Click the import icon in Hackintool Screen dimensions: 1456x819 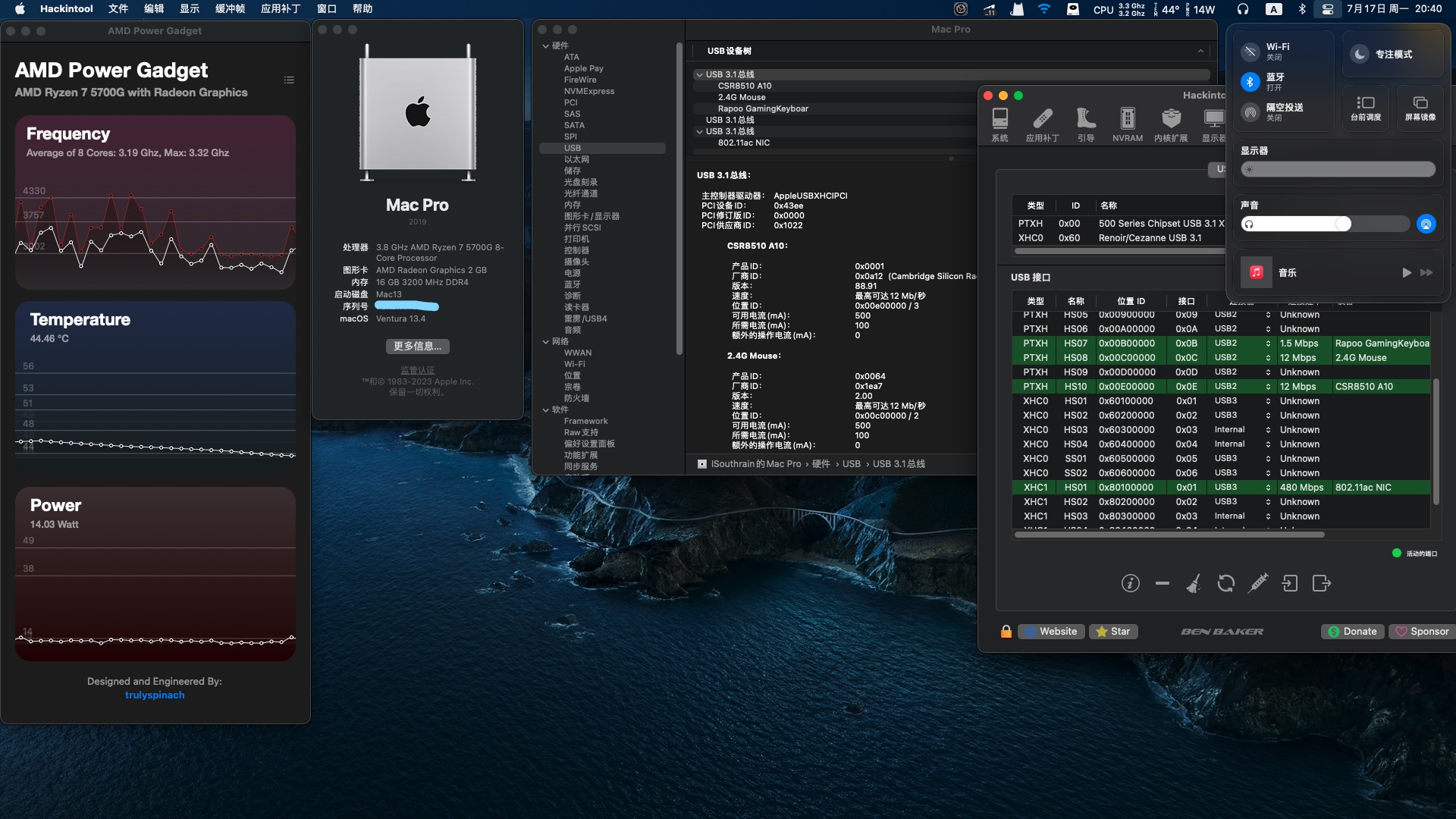pyautogui.click(x=1290, y=583)
